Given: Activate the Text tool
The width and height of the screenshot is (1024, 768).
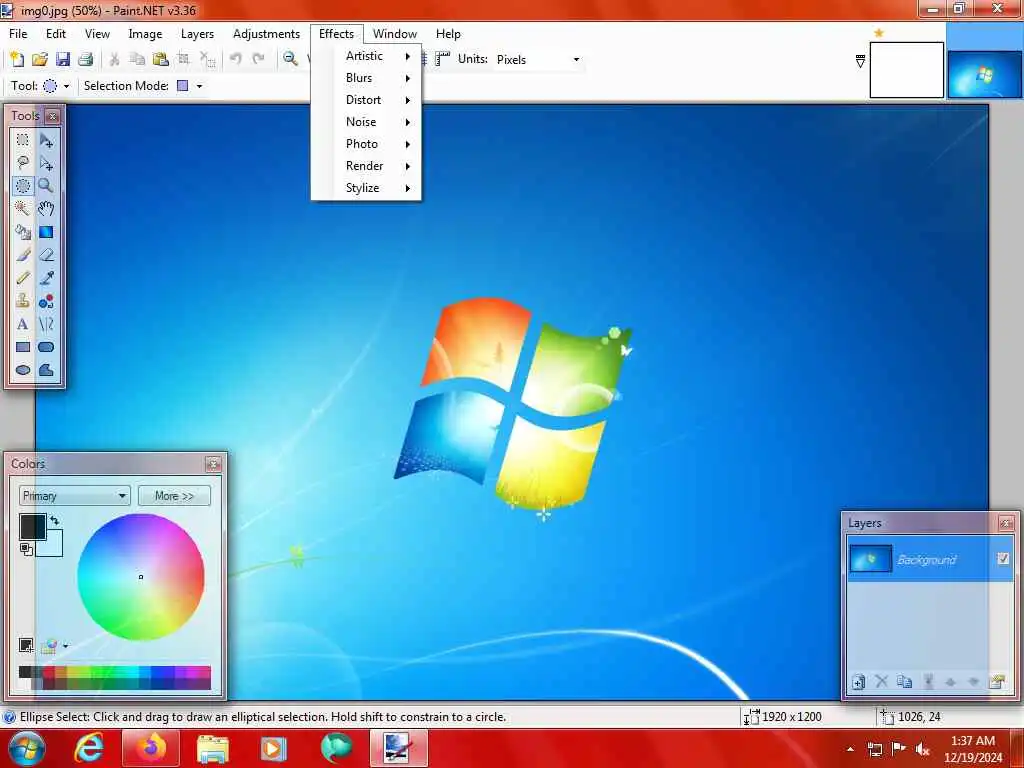Looking at the screenshot, I should pos(23,324).
